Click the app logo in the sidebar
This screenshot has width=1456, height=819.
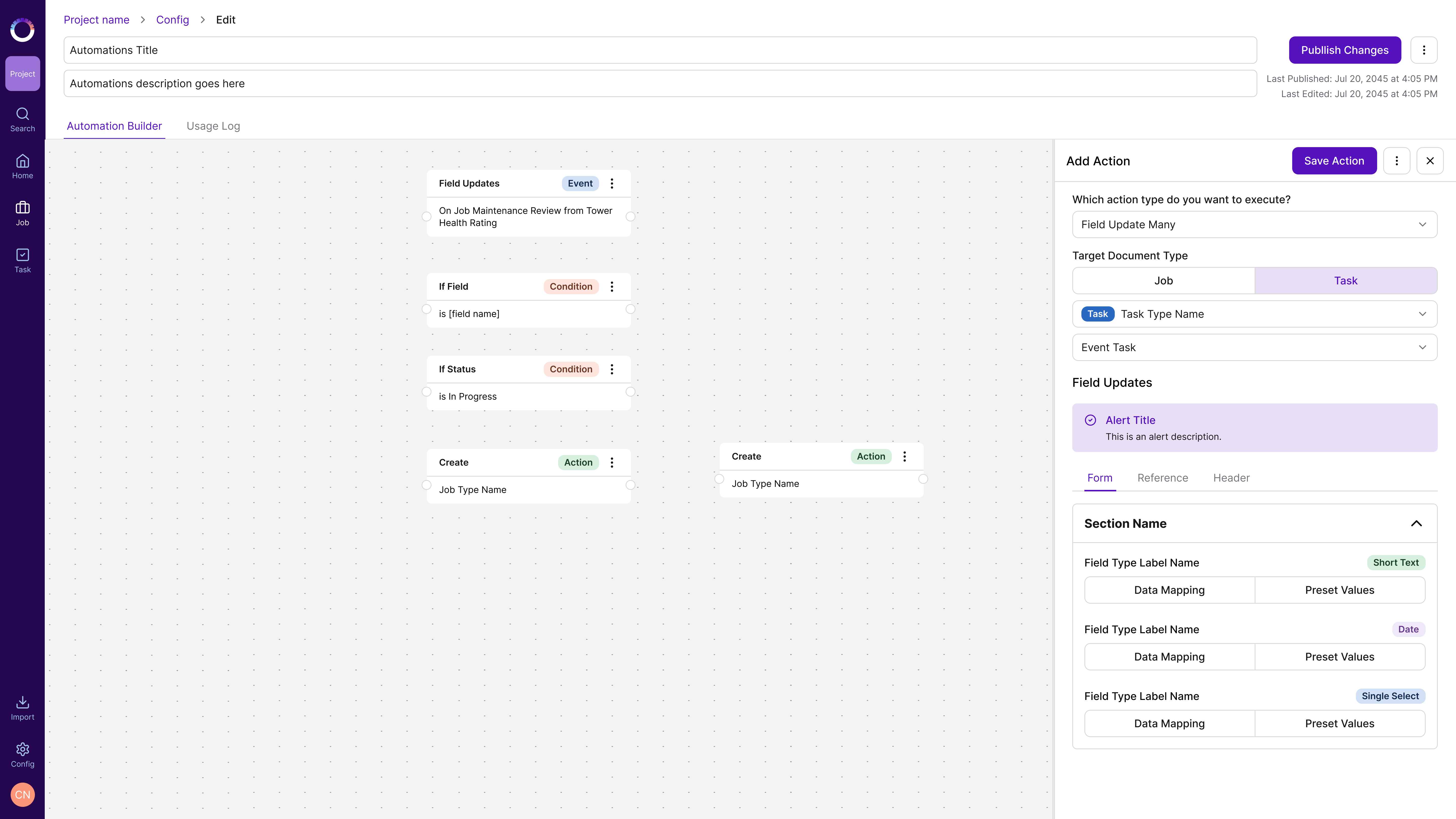(x=22, y=30)
